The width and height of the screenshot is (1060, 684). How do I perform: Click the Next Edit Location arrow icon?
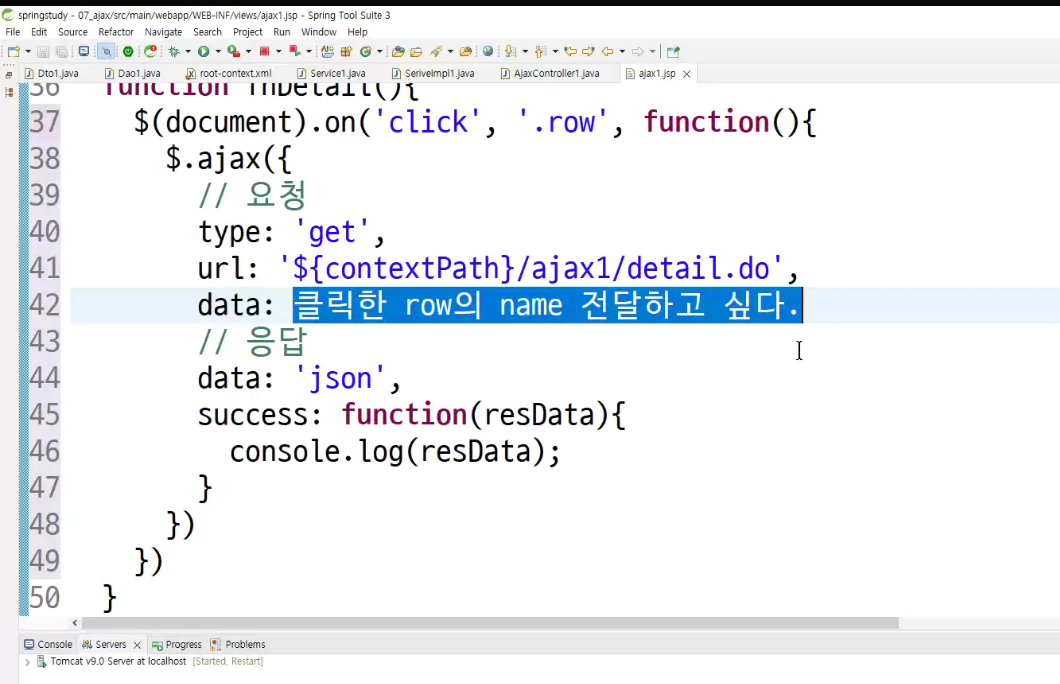(588, 51)
